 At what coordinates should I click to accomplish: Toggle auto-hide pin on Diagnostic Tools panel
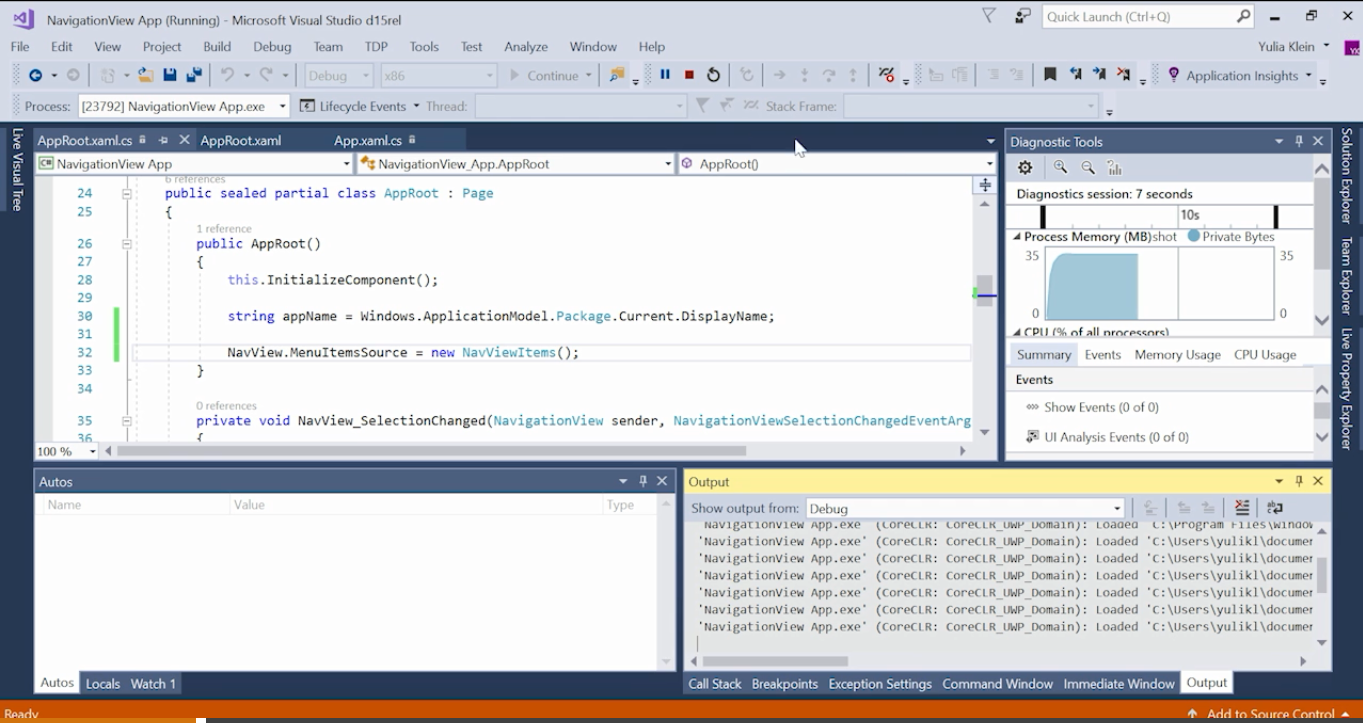1299,141
